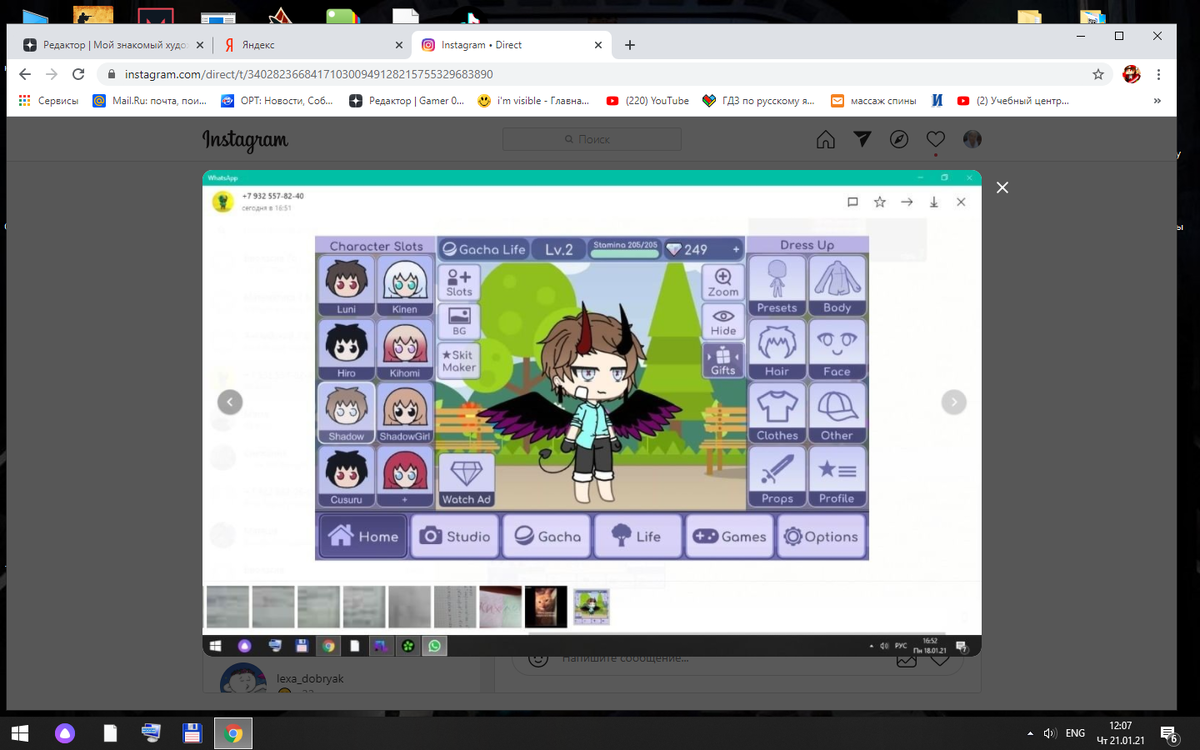Open Gifts in Gacha Life

point(723,360)
